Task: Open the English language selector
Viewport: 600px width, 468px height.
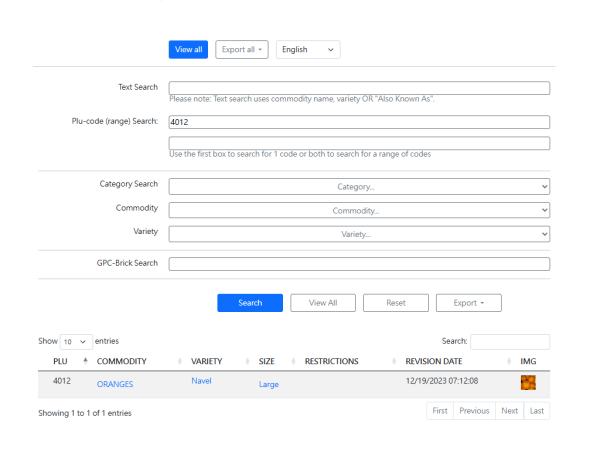Action: [x=308, y=49]
